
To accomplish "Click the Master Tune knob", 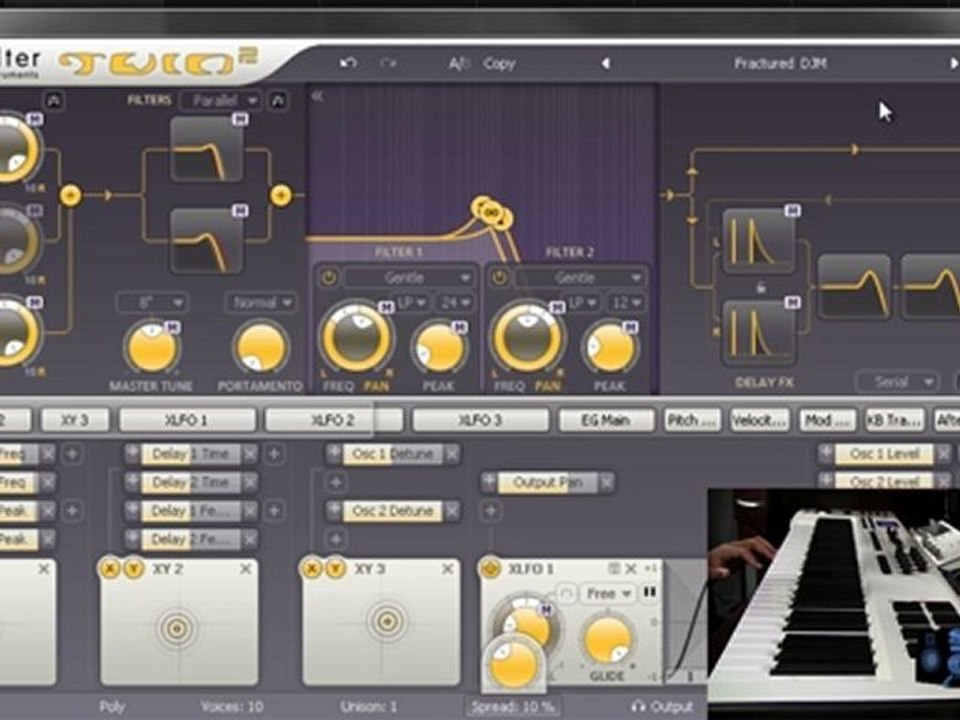I will pos(152,347).
